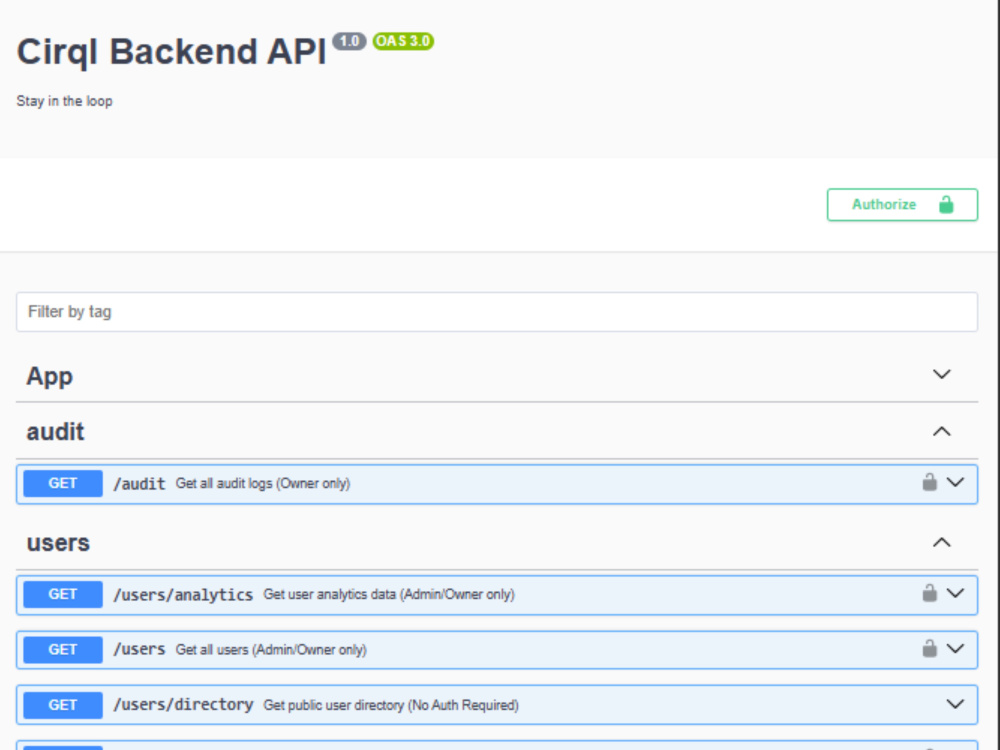Image resolution: width=1000 pixels, height=750 pixels.
Task: Open the audit tag heading
Action: [x=55, y=432]
